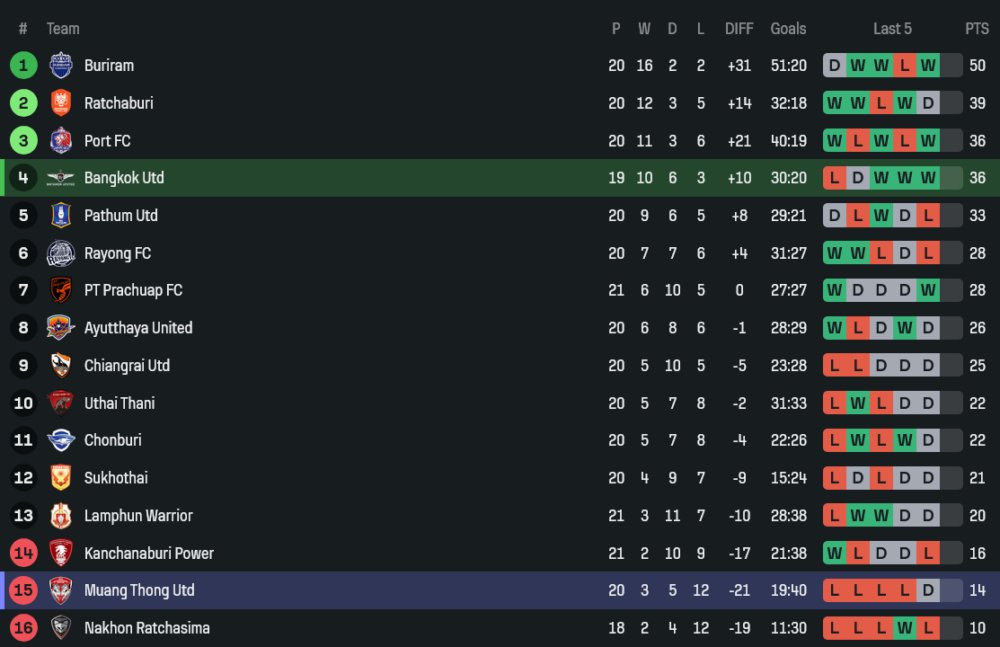The width and height of the screenshot is (1000, 647).
Task: Click the PT Prachuap FC badge
Action: tap(61, 291)
